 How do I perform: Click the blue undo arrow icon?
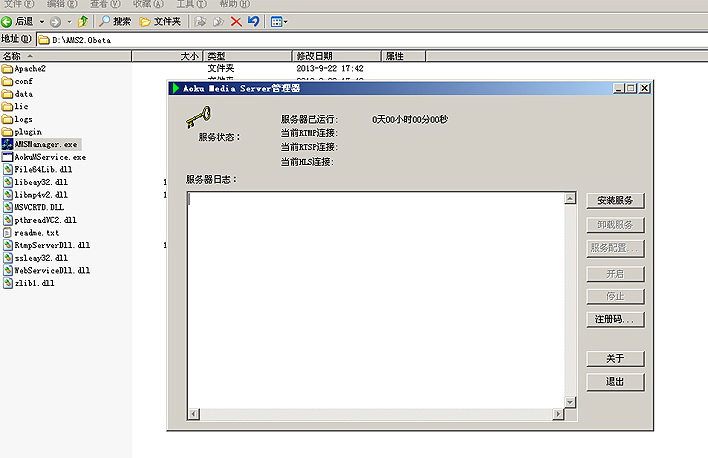pos(253,21)
